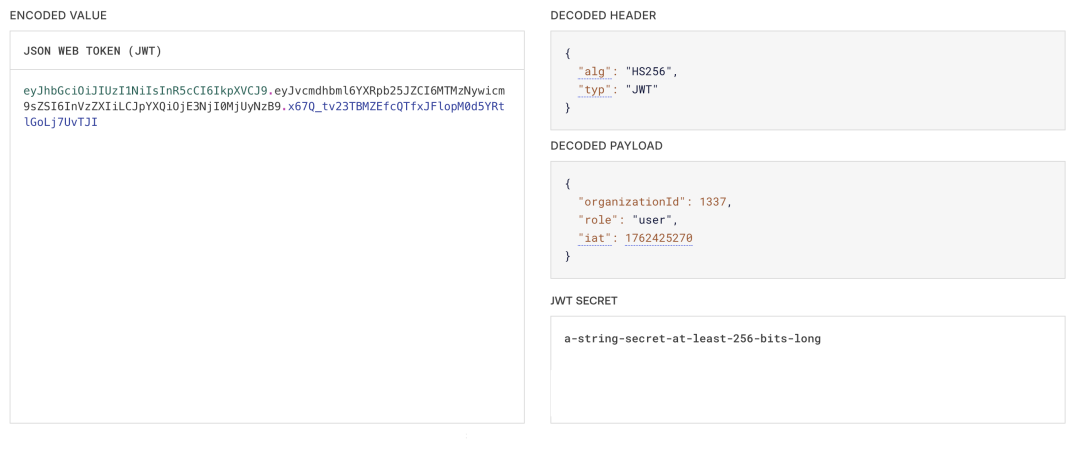The height and width of the screenshot is (461, 1080).
Task: Click the 1762425270 timestamp value
Action: [x=658, y=238]
